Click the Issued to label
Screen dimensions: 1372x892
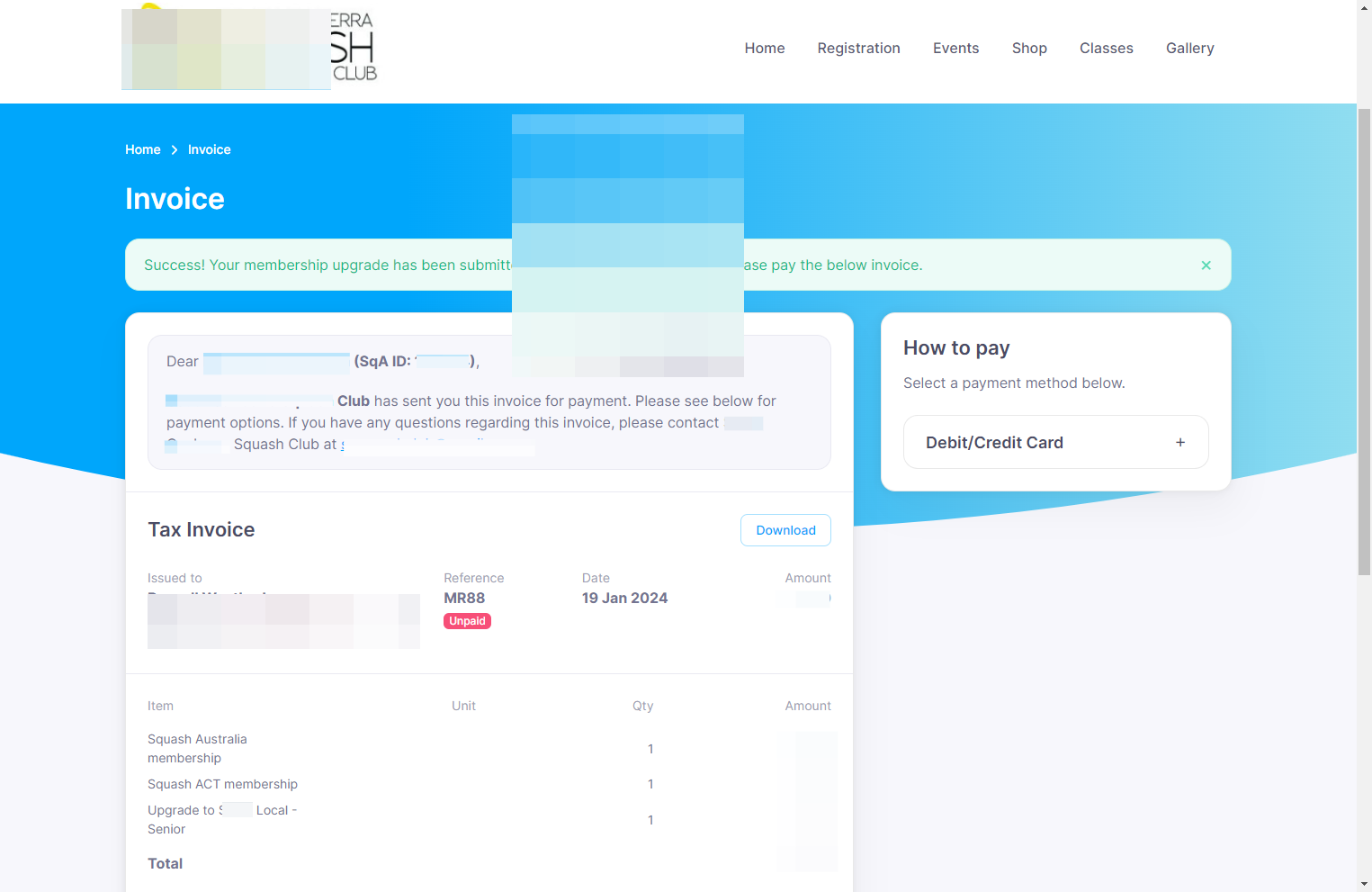coord(175,578)
